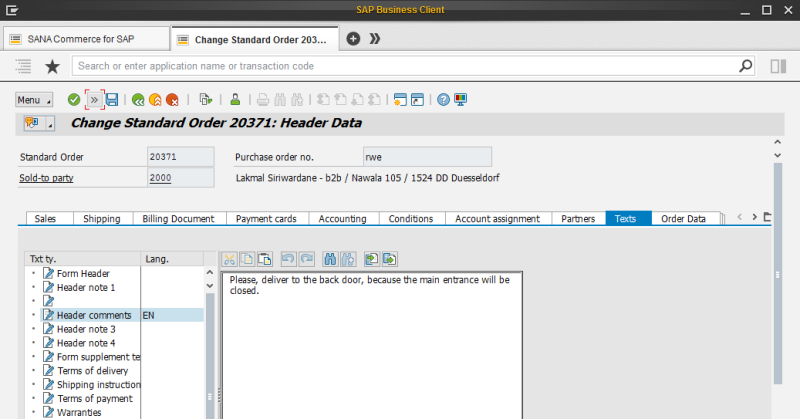Toggle the side panel icon beside search
This screenshot has height=419, width=800.
778,66
